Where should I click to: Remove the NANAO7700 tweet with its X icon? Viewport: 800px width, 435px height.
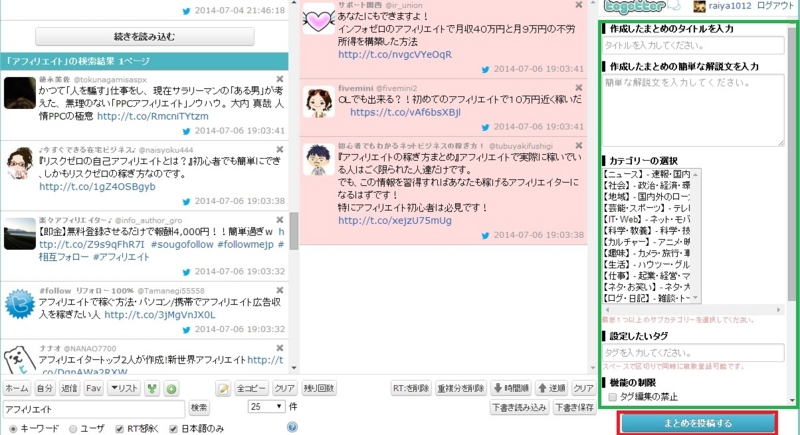click(280, 348)
